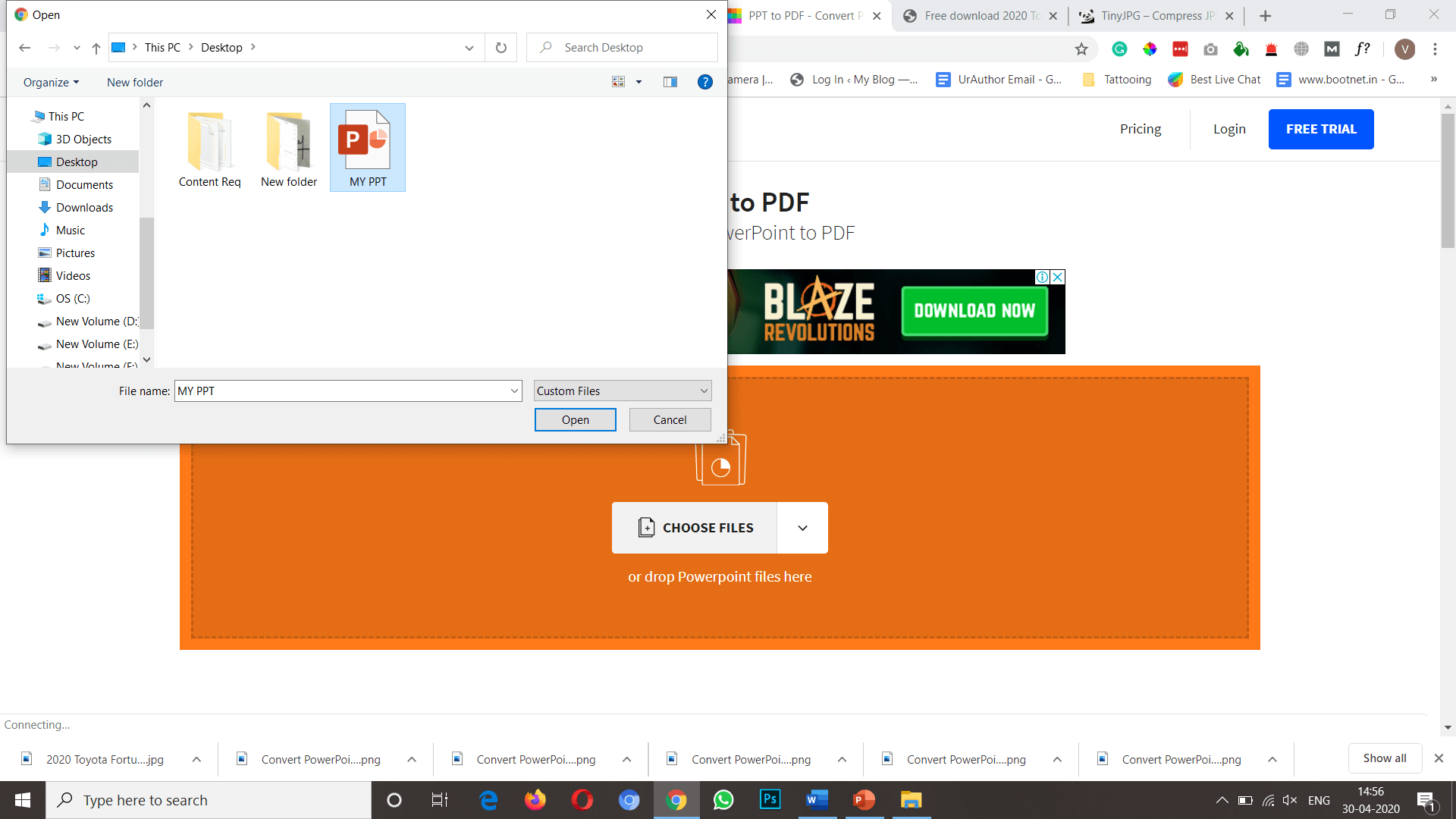Click the Cancel button to dismiss dialog
Screen dimensions: 1456x819
[x=669, y=419]
